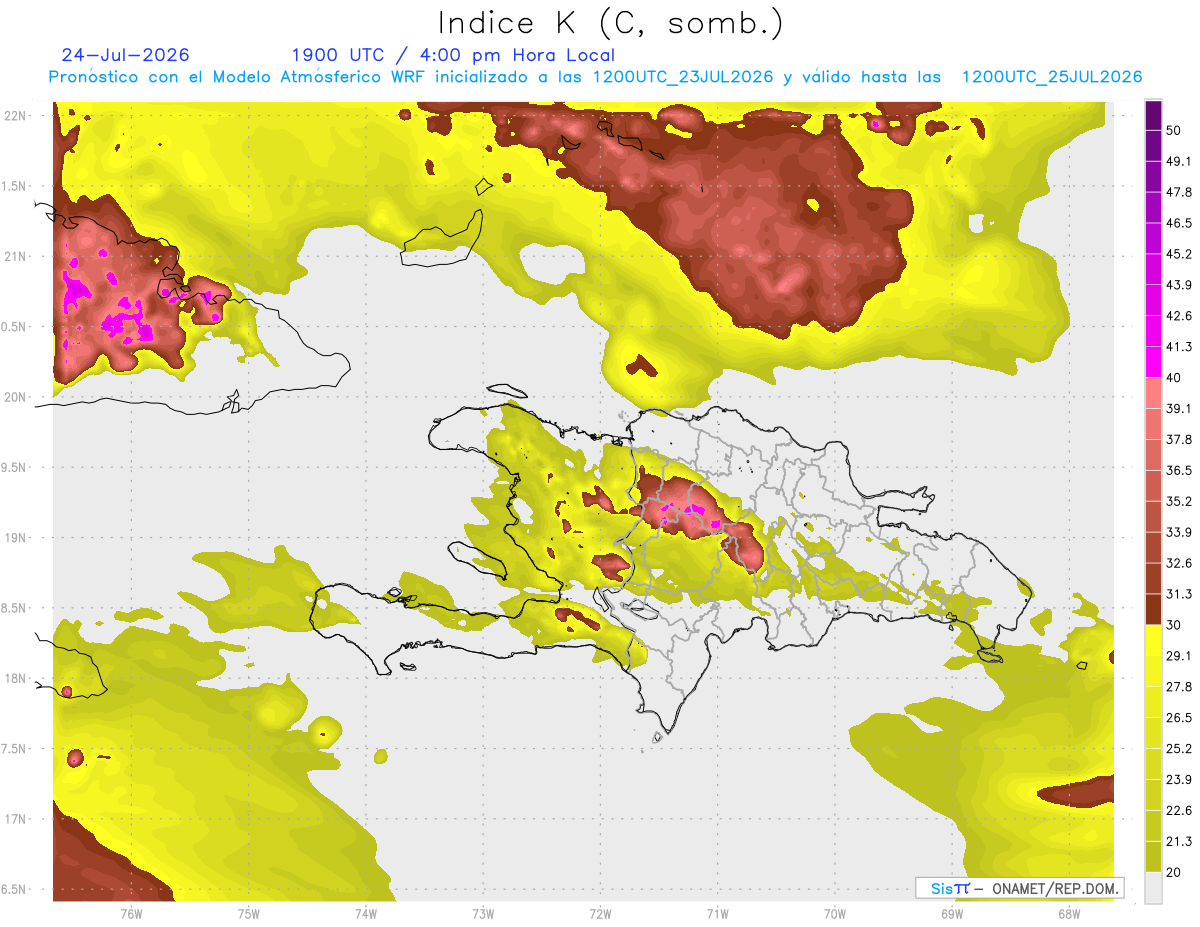Image resolution: width=1200 pixels, height=927 pixels.
Task: Click the legend value "21.3"
Action: 1179,841
